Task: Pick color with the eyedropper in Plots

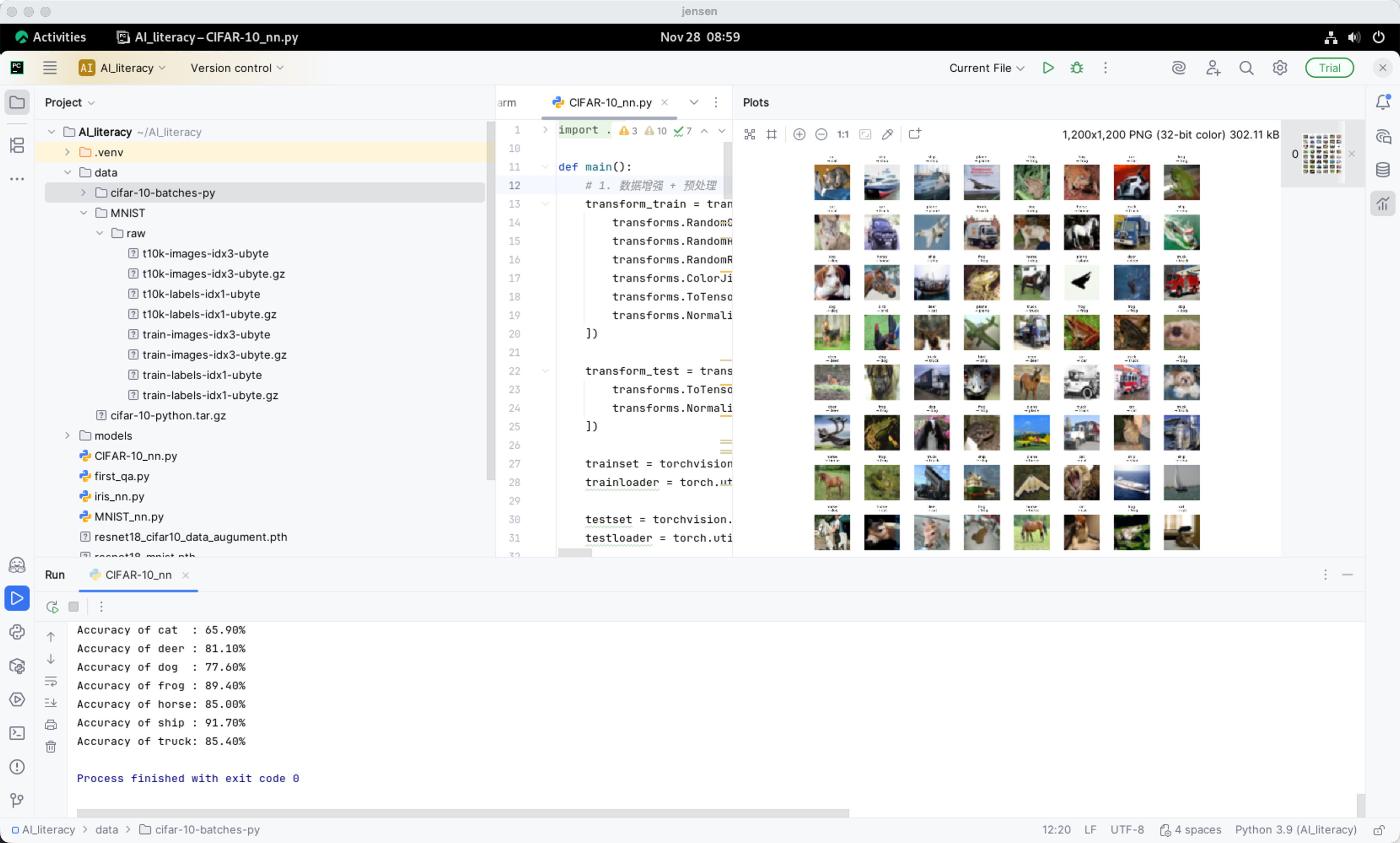Action: pyautogui.click(x=887, y=134)
